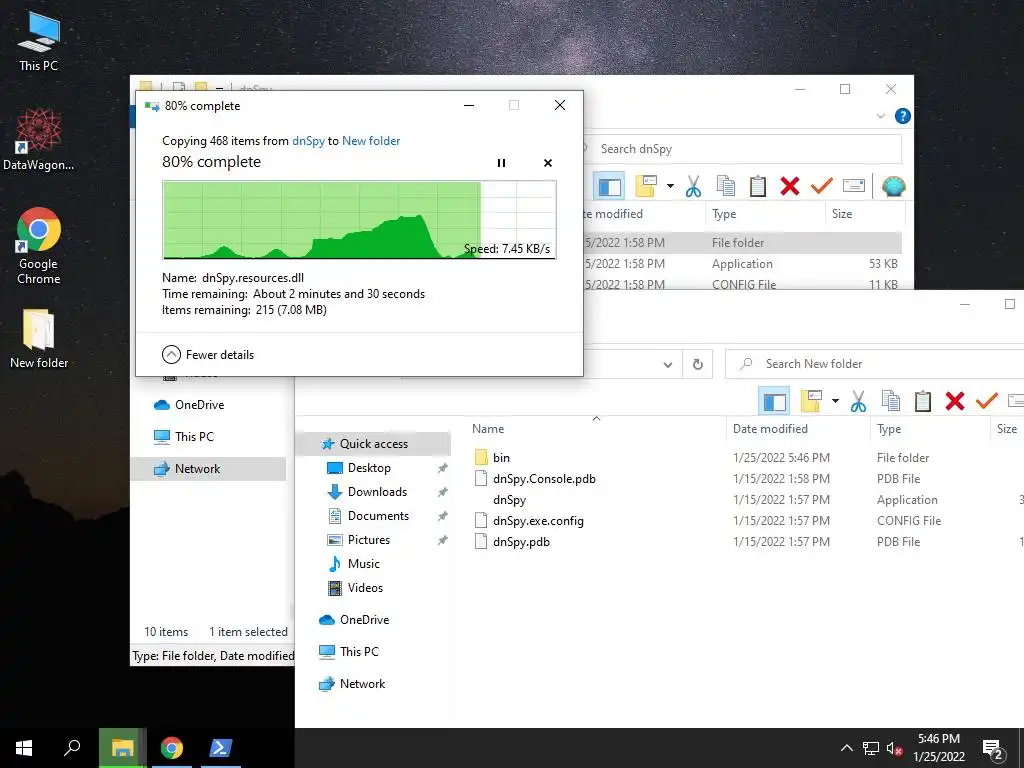Cancel the copy with the small X
The image size is (1024, 768).
pos(548,163)
